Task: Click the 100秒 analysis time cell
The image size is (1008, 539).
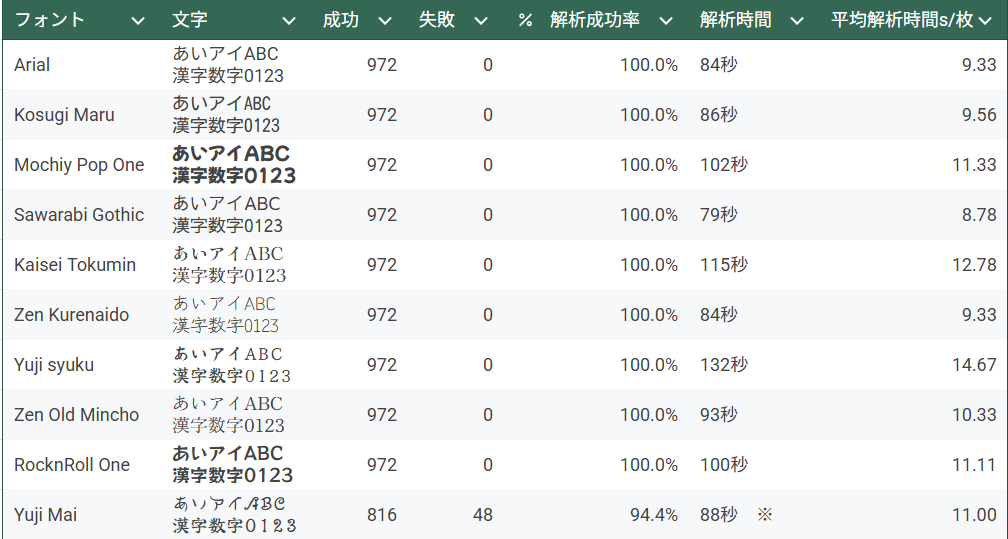Action: 724,465
